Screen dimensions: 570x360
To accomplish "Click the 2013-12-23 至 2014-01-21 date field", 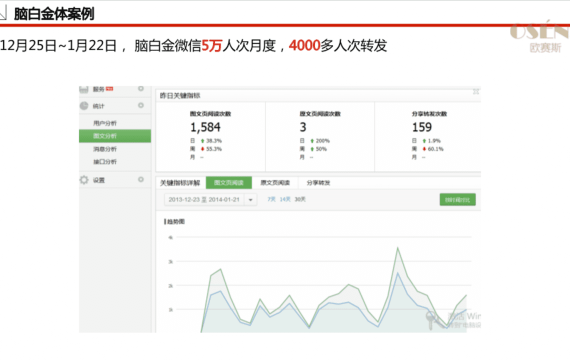I will (204, 200).
